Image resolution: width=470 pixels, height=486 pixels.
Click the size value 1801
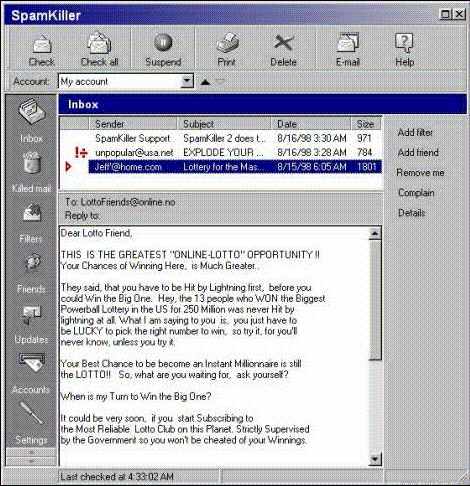coord(367,167)
